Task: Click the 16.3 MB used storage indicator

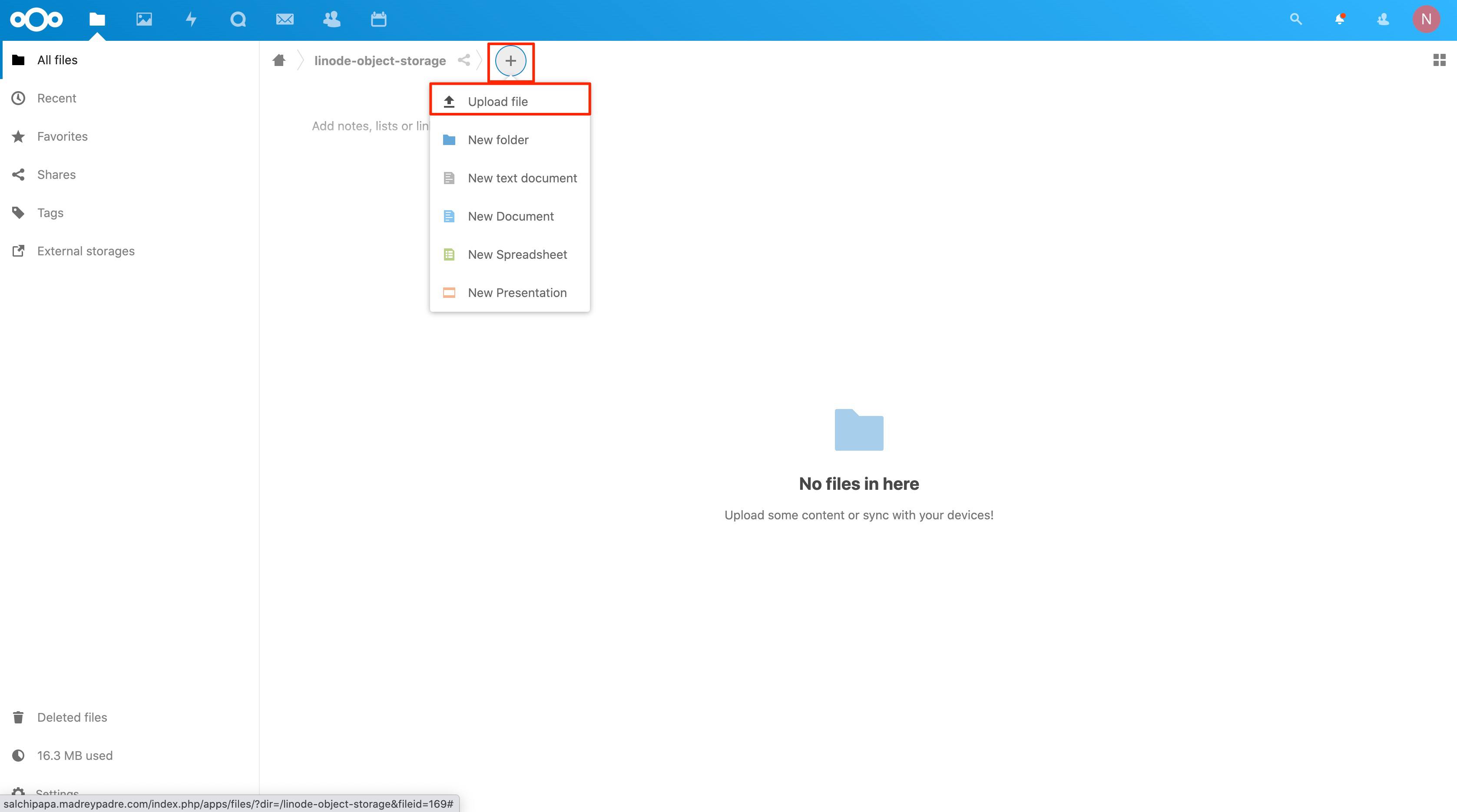Action: (x=75, y=755)
